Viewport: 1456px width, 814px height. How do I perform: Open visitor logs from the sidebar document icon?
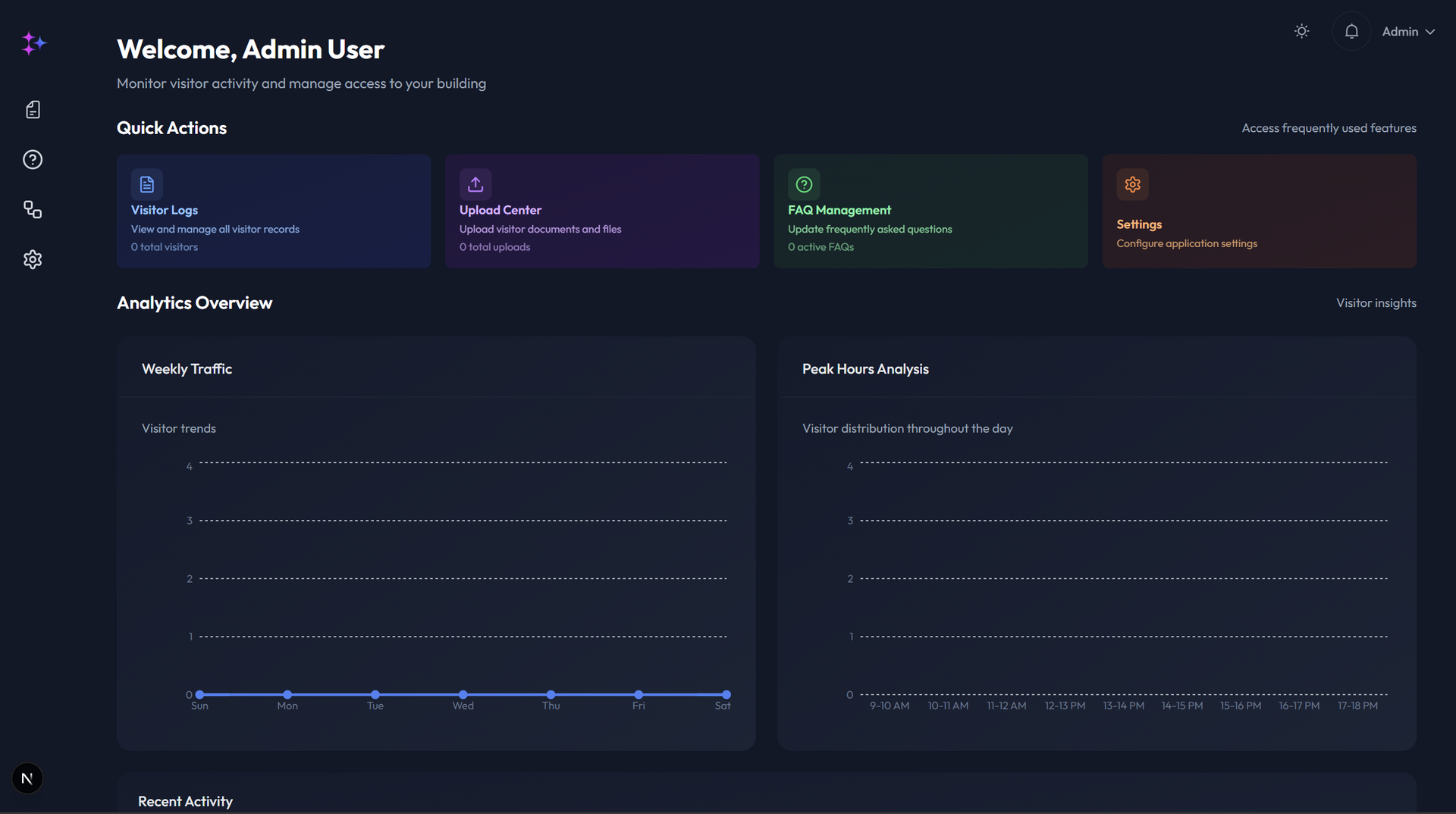(33, 110)
